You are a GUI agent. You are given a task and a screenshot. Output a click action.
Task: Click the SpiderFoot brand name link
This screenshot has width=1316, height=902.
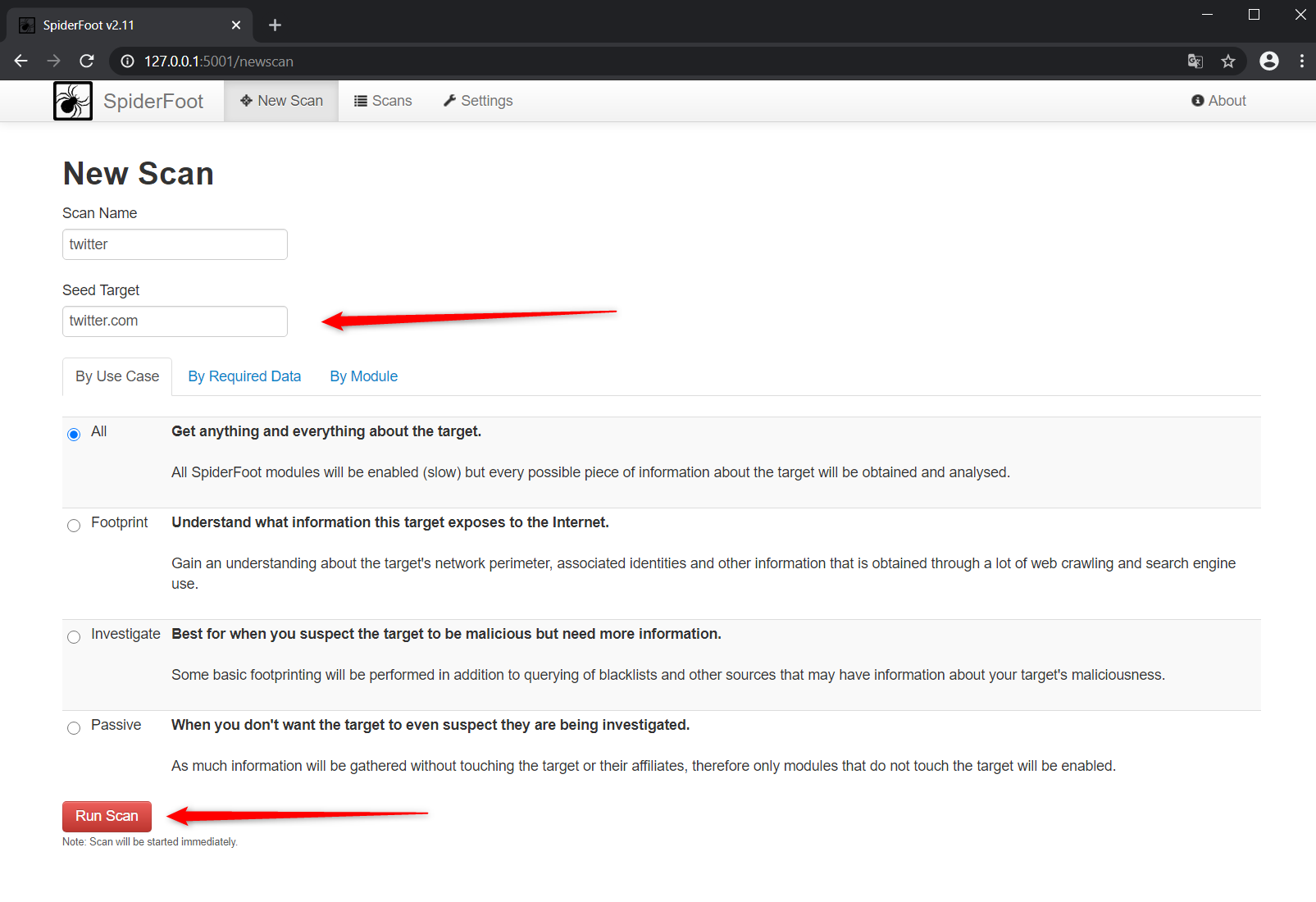tap(153, 101)
